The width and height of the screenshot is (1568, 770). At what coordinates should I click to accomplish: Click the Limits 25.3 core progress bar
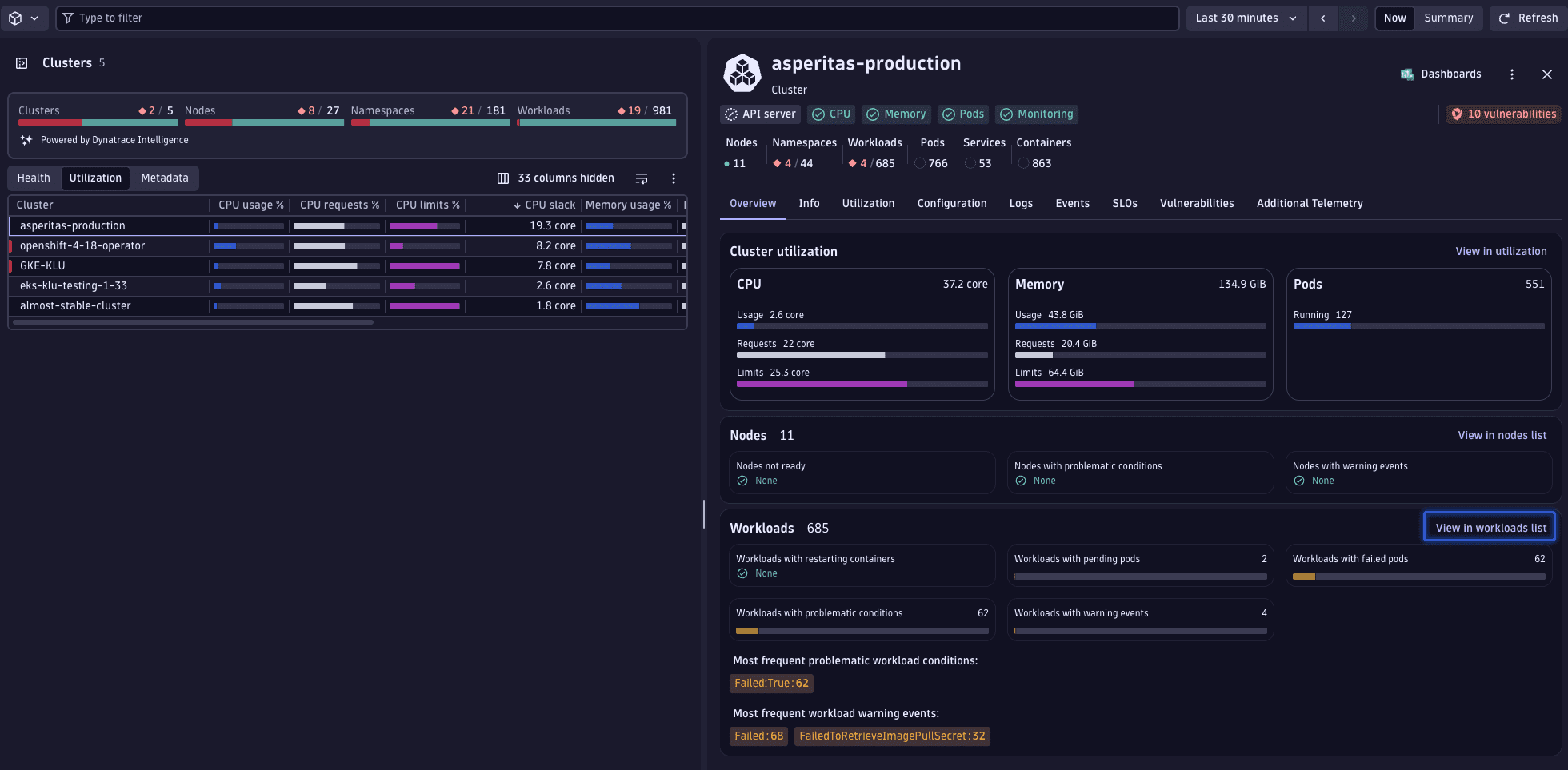[x=862, y=384]
